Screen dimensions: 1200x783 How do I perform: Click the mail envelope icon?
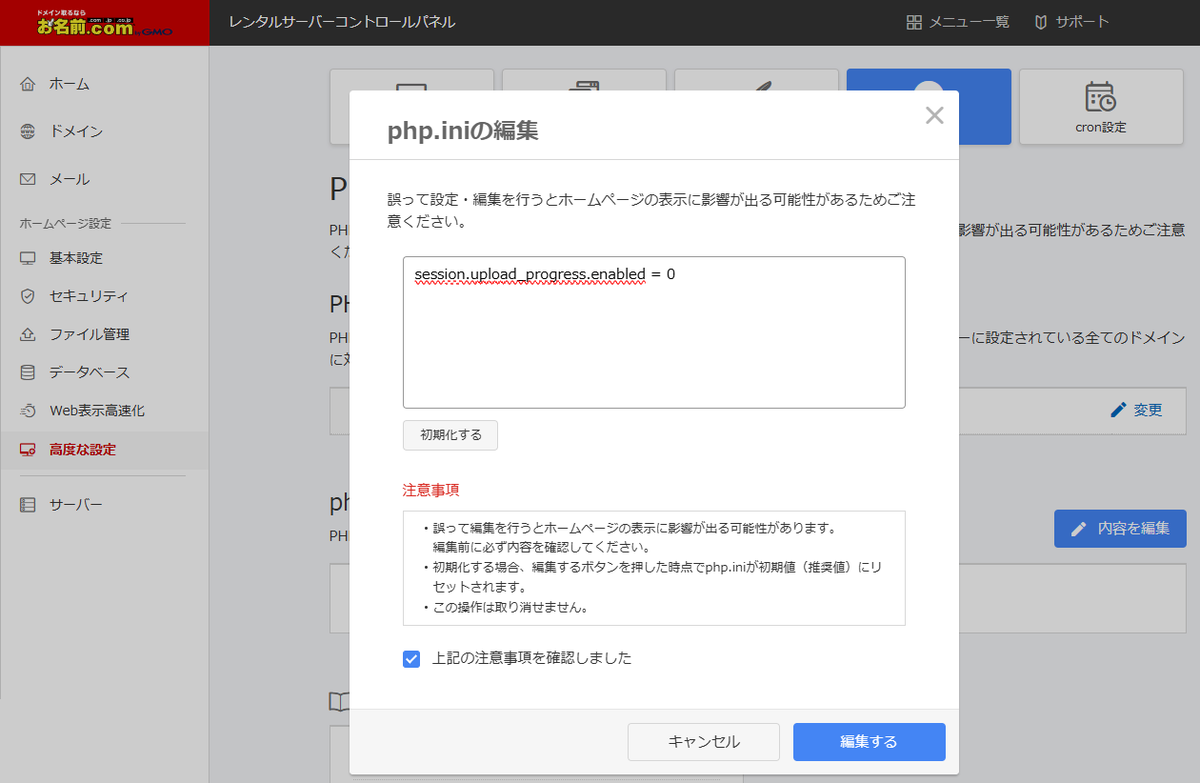pyautogui.click(x=28, y=180)
